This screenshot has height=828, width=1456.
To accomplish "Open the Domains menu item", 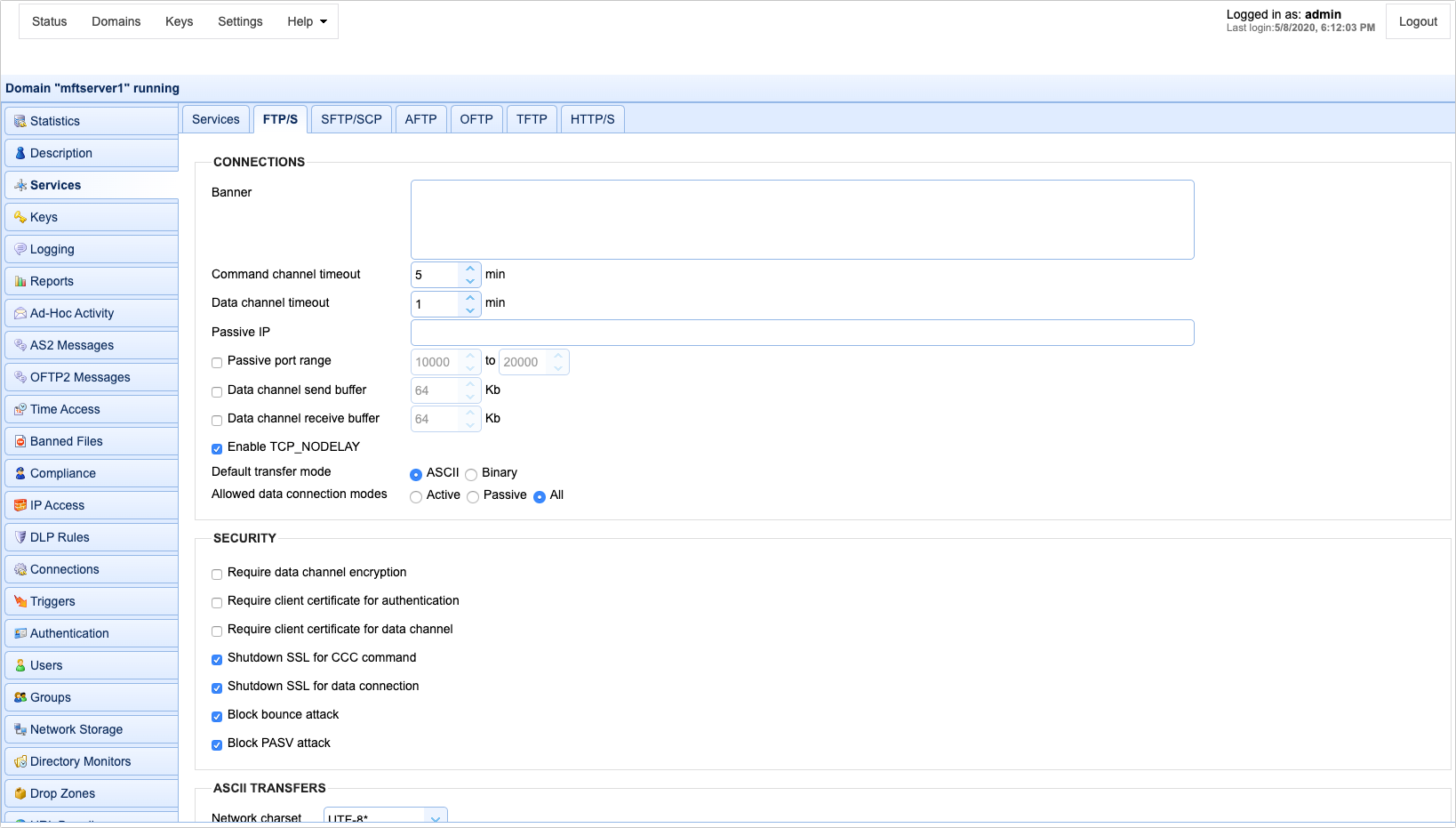I will pyautogui.click(x=116, y=21).
